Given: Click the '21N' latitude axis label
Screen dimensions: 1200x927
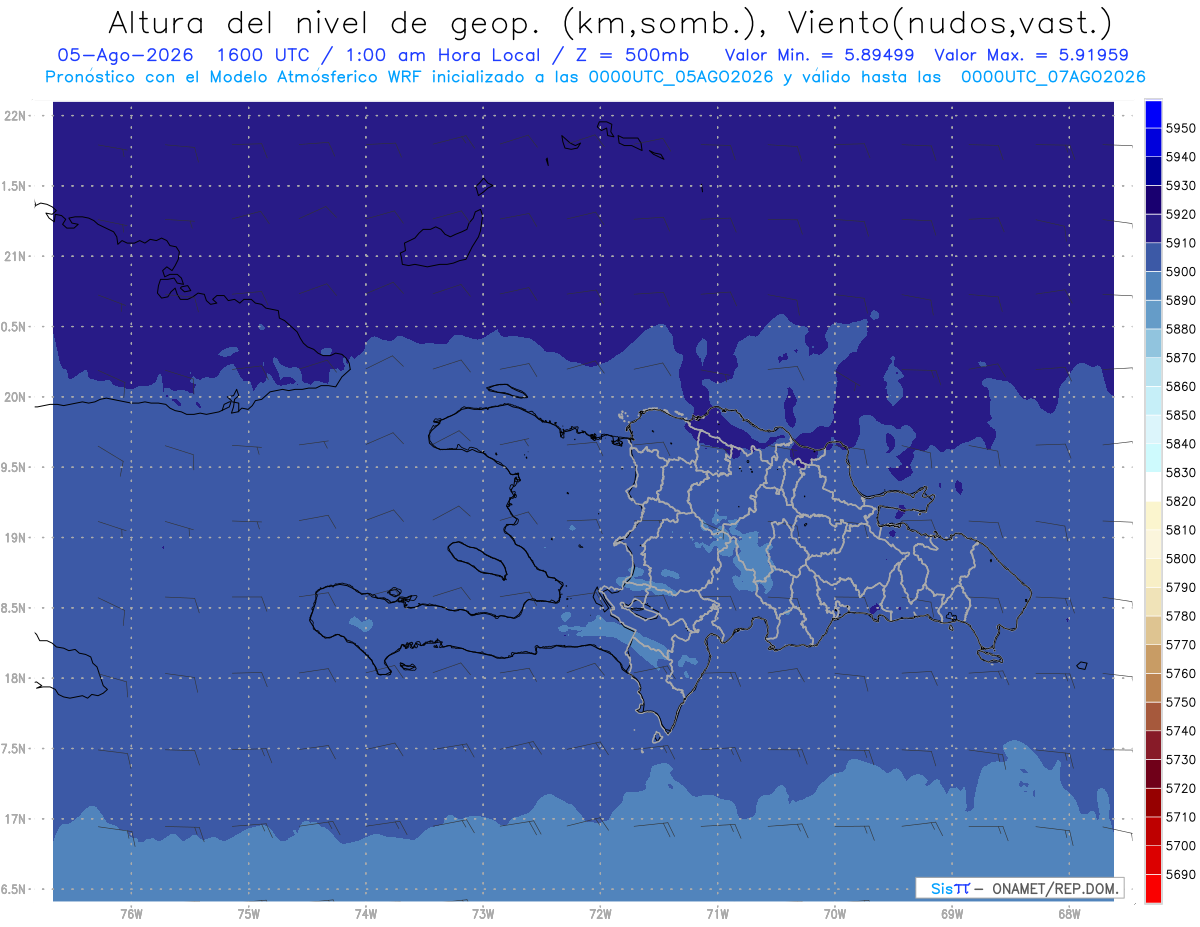Looking at the screenshot, I should pos(15,256).
